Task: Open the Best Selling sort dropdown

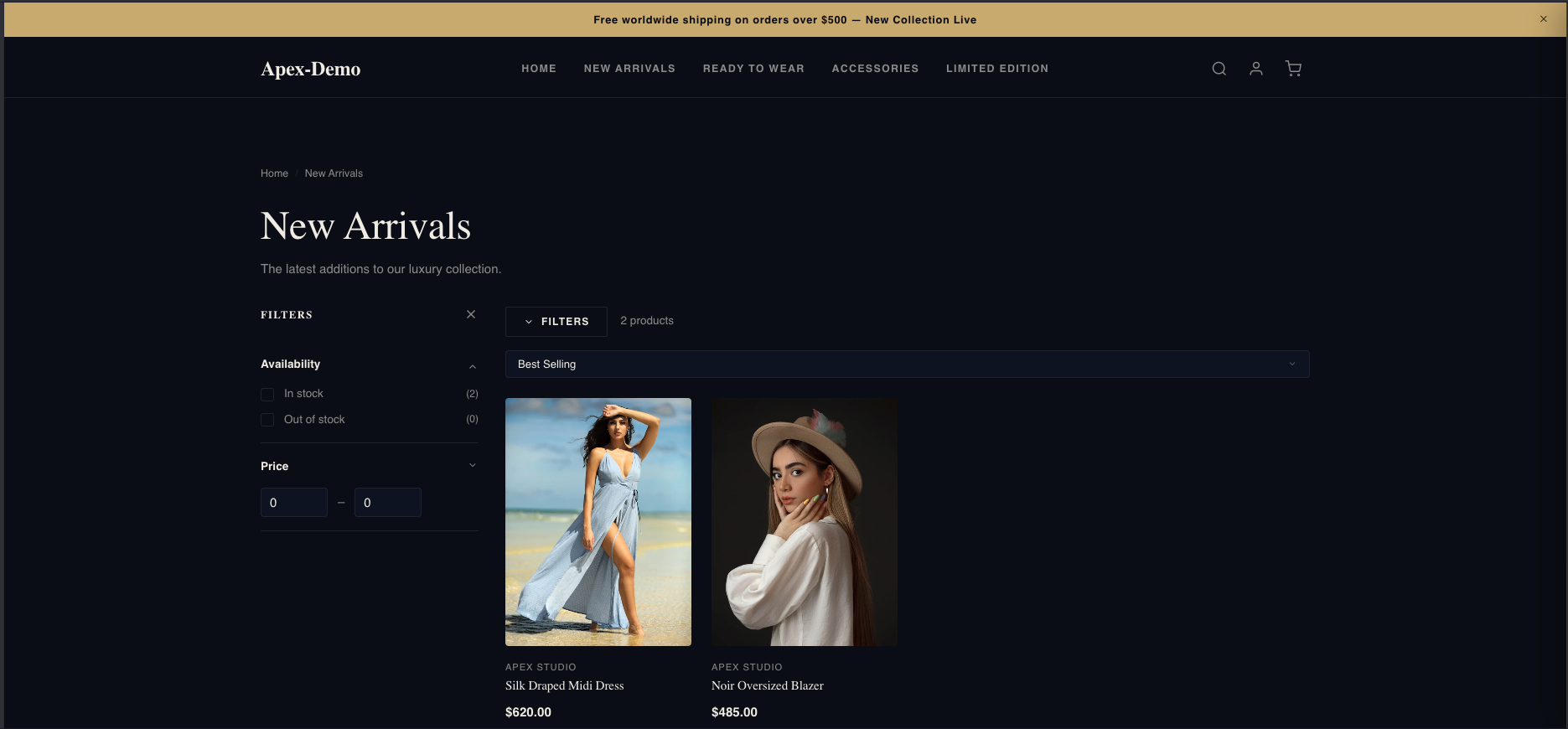Action: coord(907,364)
